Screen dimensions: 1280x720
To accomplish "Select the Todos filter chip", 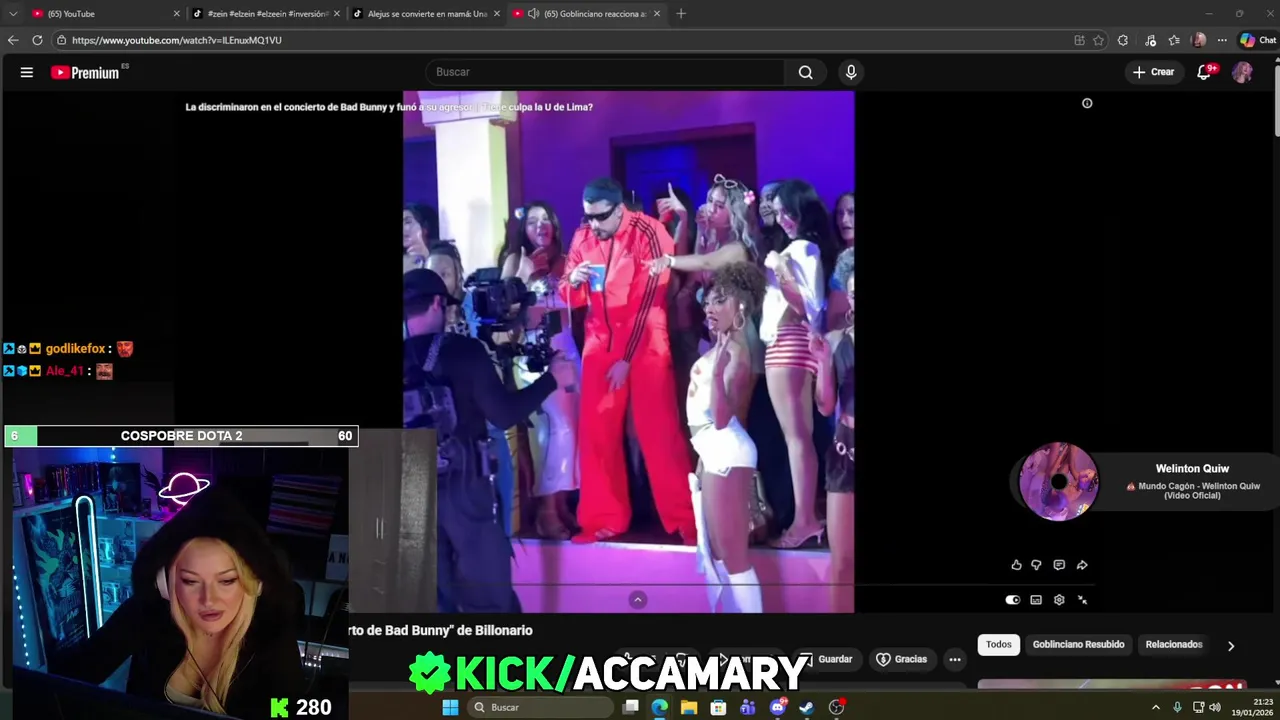I will click(x=999, y=645).
